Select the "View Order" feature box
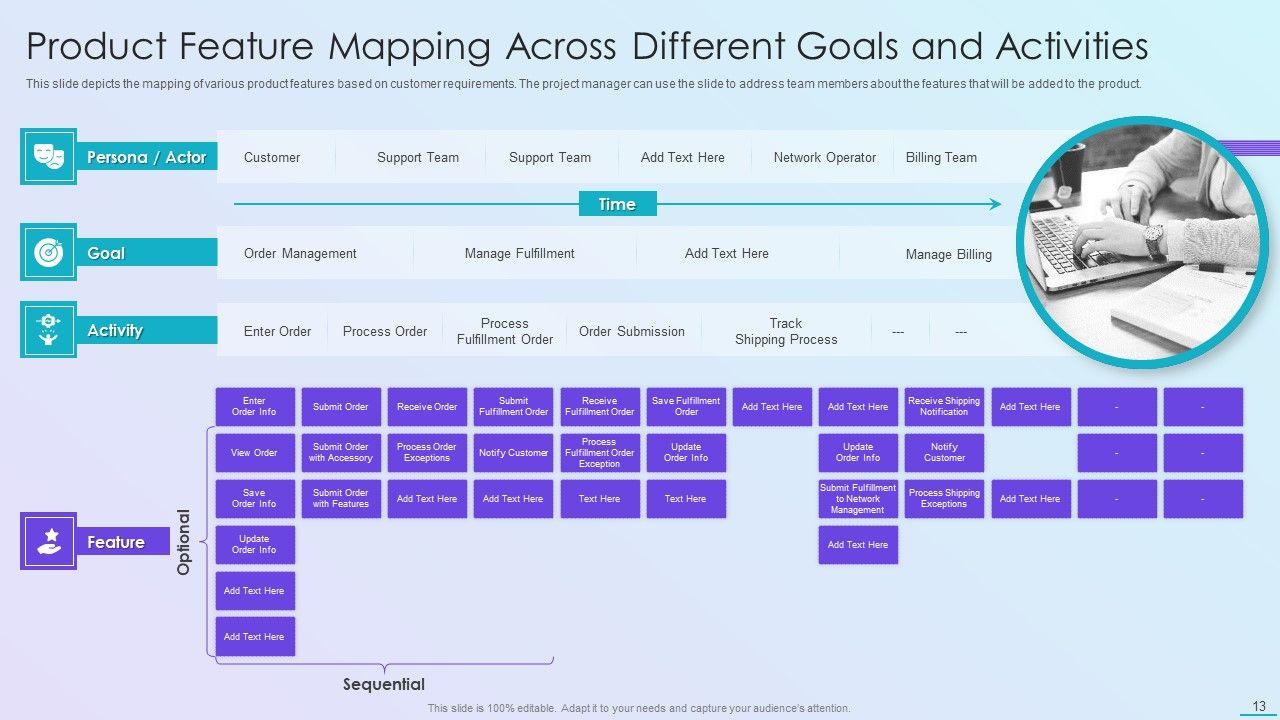1280x720 pixels. 255,453
